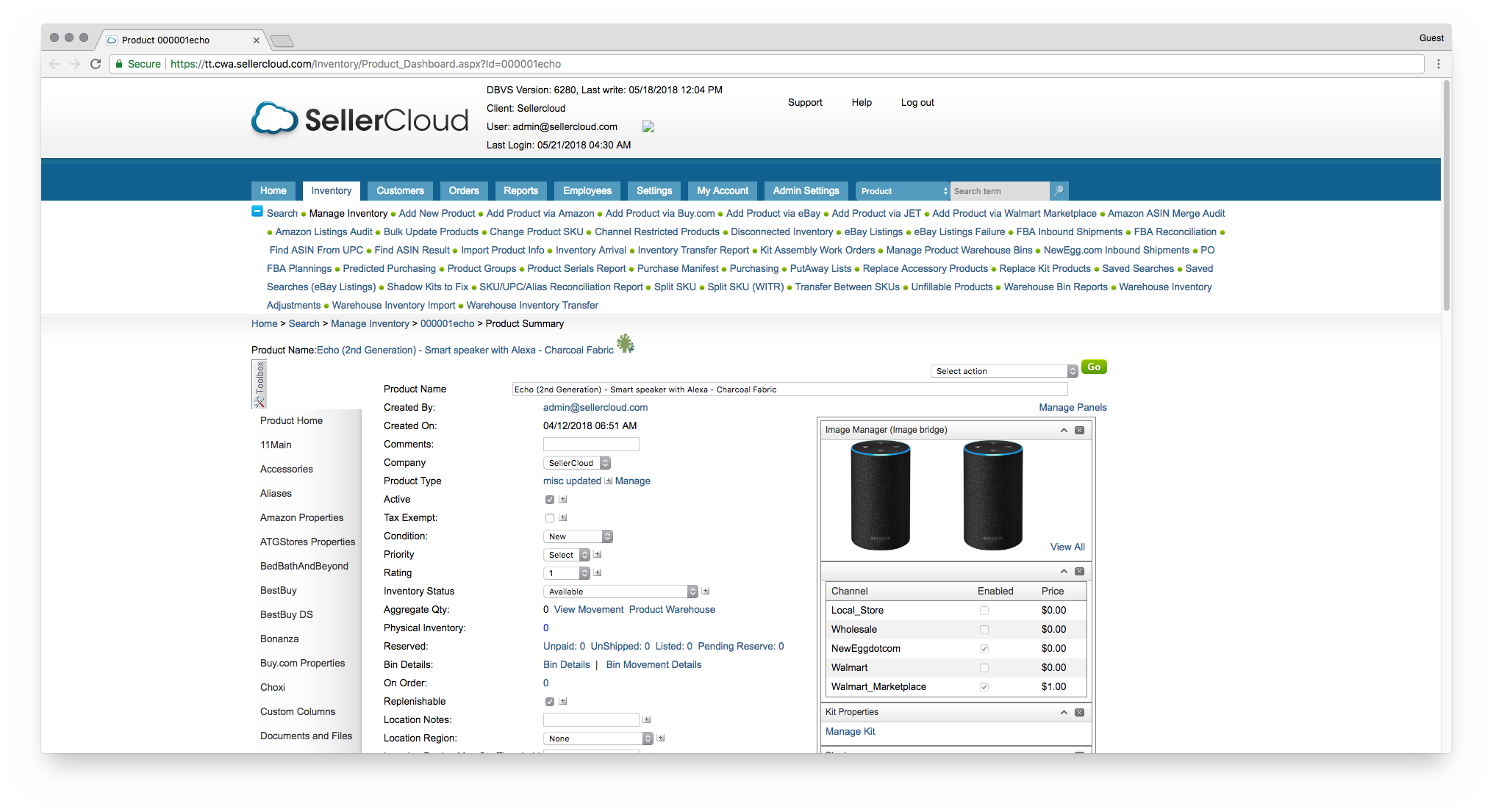Click the plus icon beside Location Region dropdown
This screenshot has height=812, width=1493.
661,738
